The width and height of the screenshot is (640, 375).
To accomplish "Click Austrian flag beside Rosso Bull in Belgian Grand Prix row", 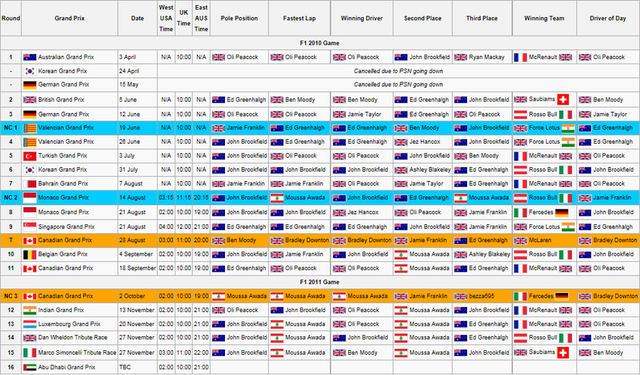I will tap(520, 255).
